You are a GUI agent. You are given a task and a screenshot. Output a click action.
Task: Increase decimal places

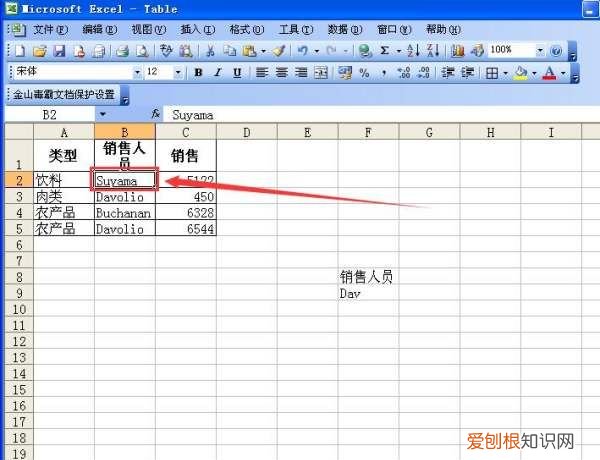click(x=404, y=72)
